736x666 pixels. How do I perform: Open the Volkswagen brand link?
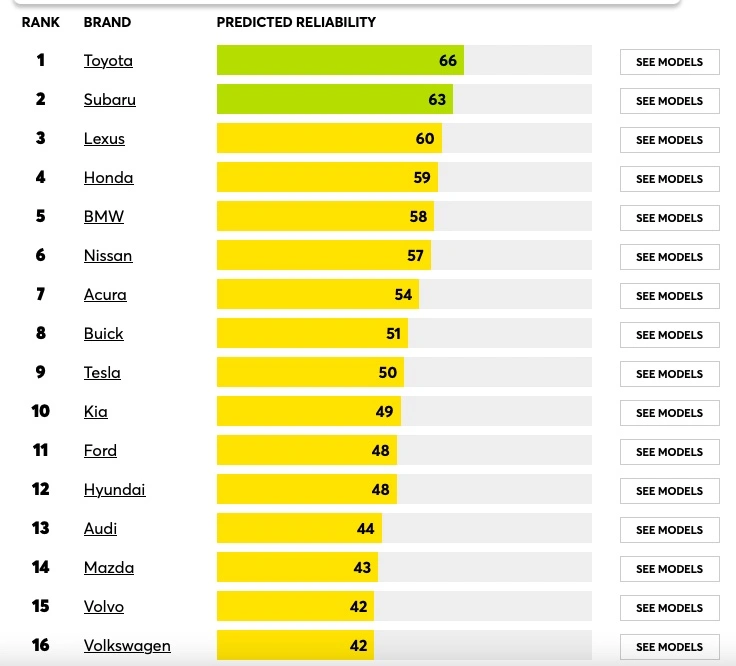coord(127,646)
